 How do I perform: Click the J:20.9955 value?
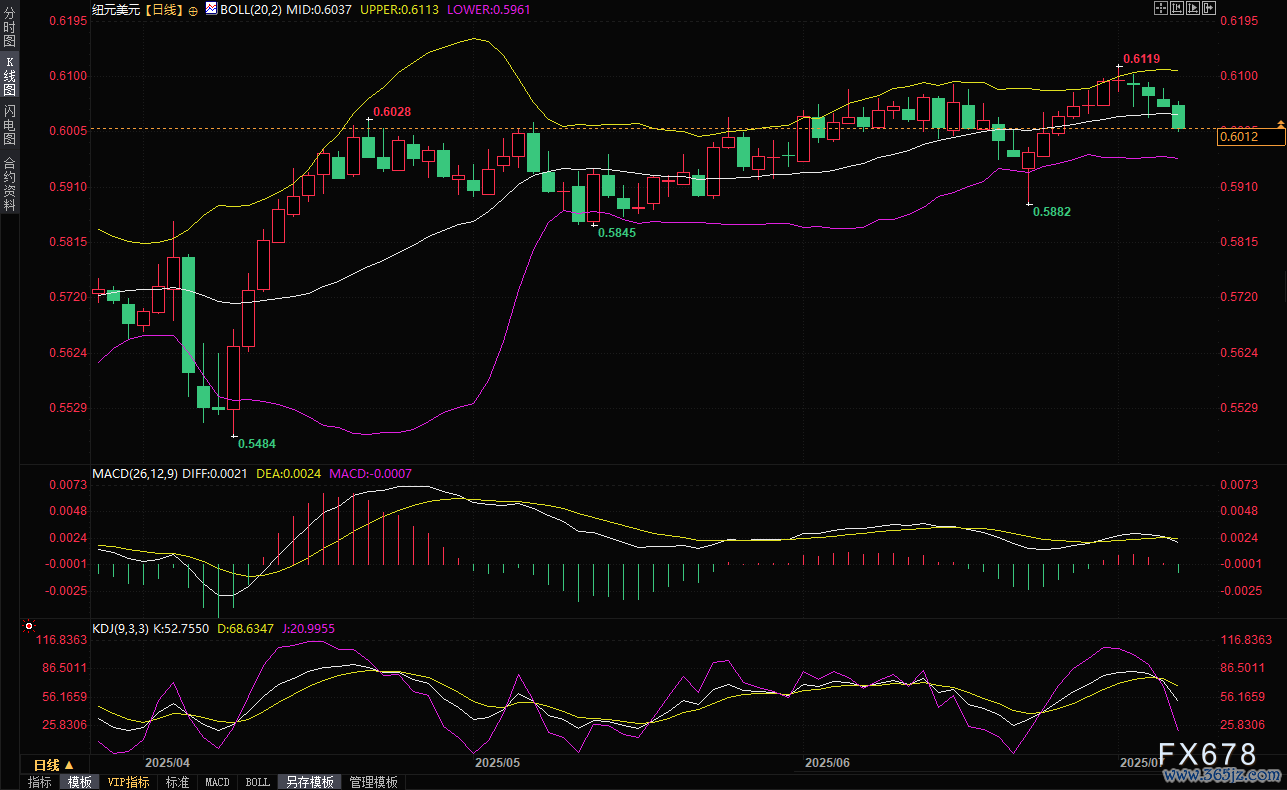309,629
